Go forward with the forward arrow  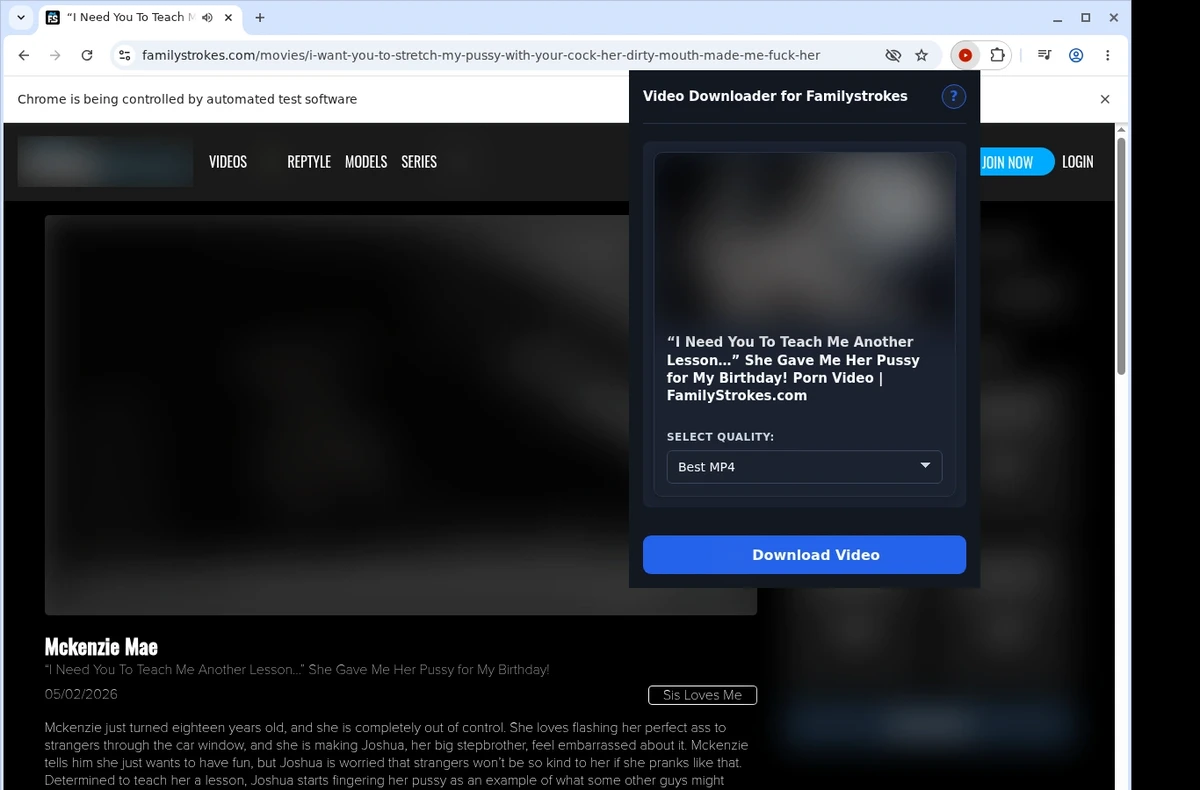click(56, 55)
